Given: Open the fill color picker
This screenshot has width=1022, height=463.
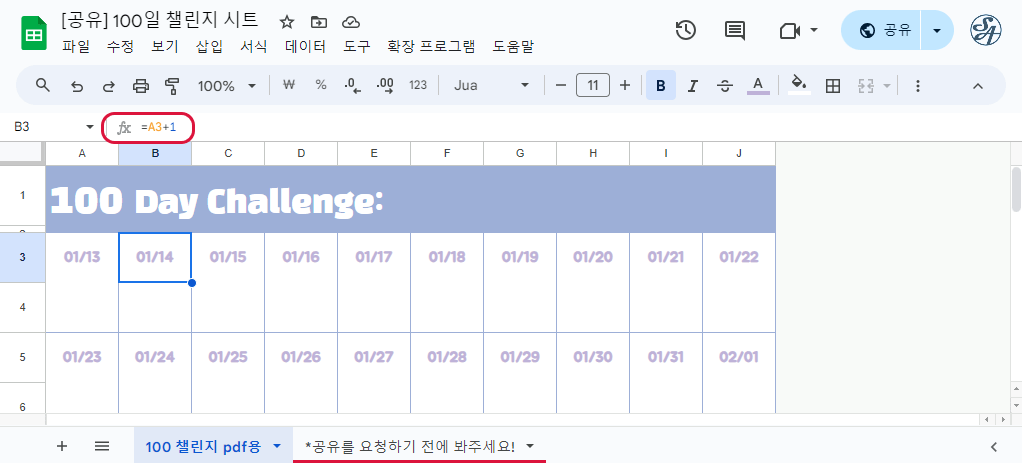Looking at the screenshot, I should (798, 86).
